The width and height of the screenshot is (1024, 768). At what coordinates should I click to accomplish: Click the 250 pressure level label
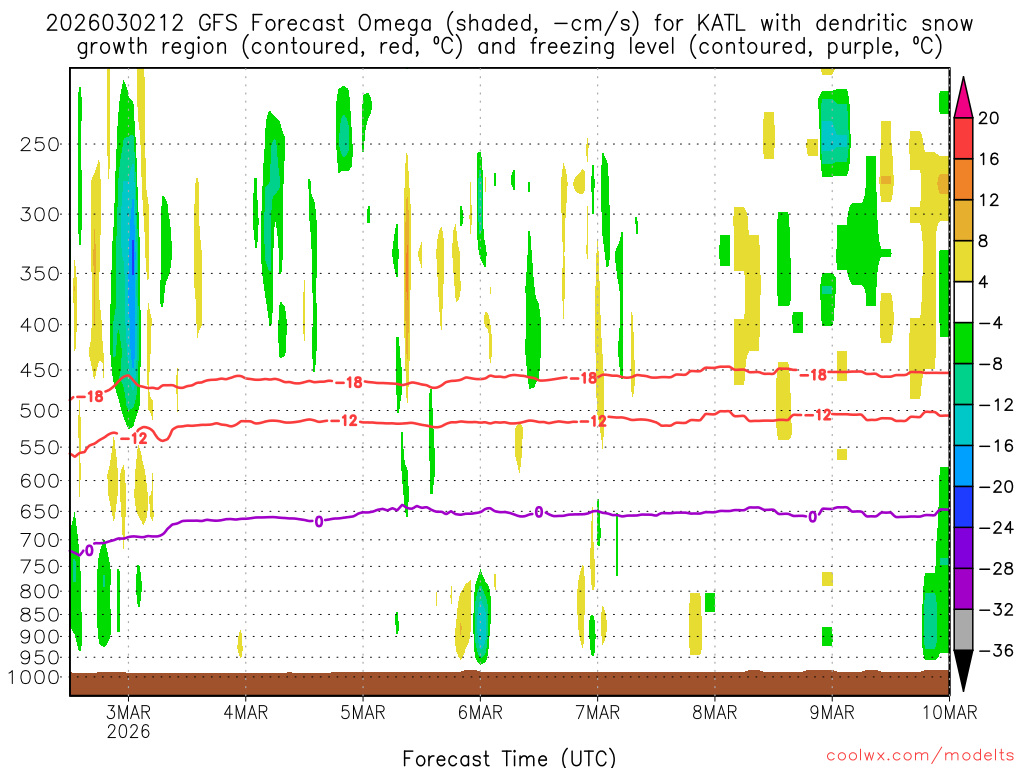click(x=40, y=144)
